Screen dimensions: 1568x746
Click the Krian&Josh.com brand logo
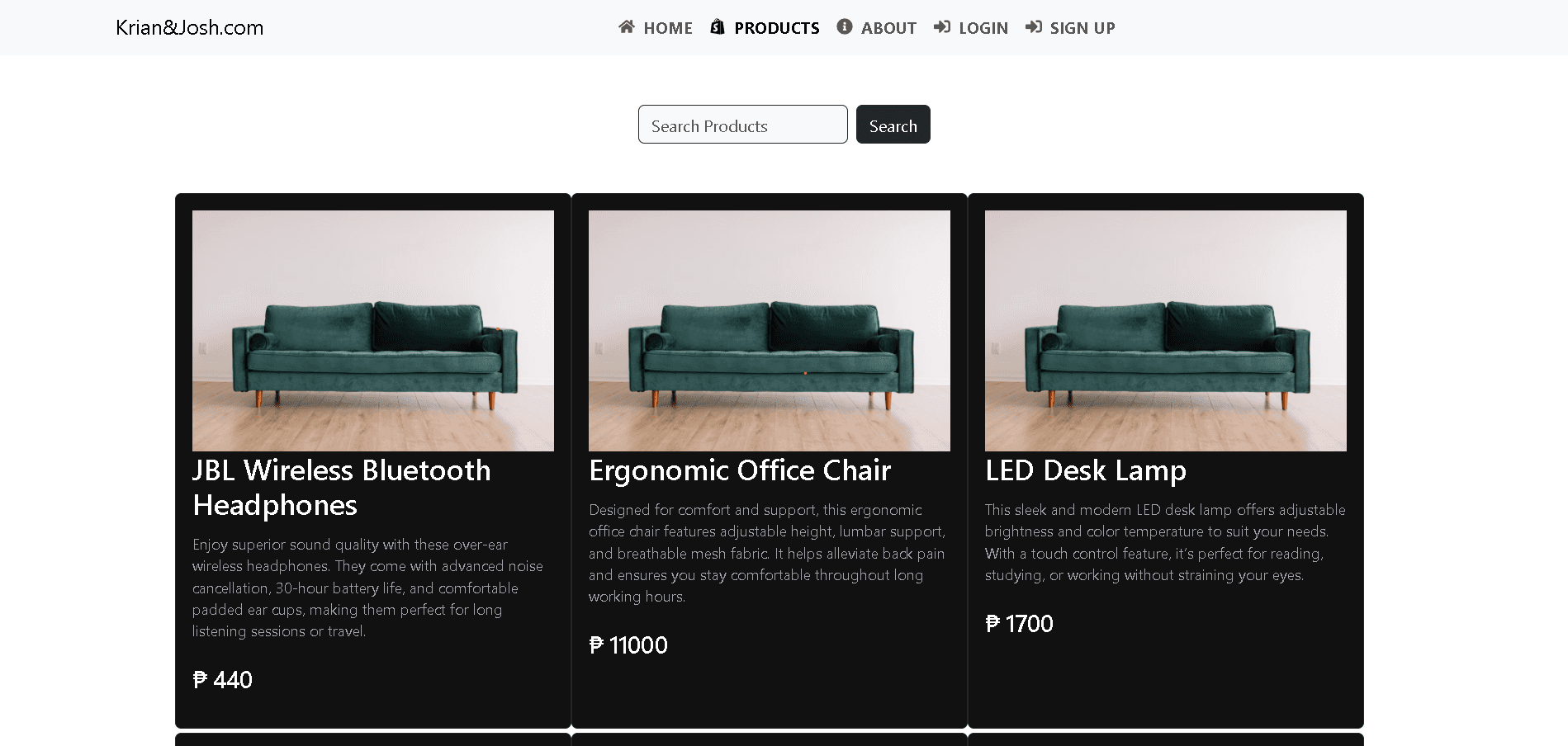coord(189,27)
